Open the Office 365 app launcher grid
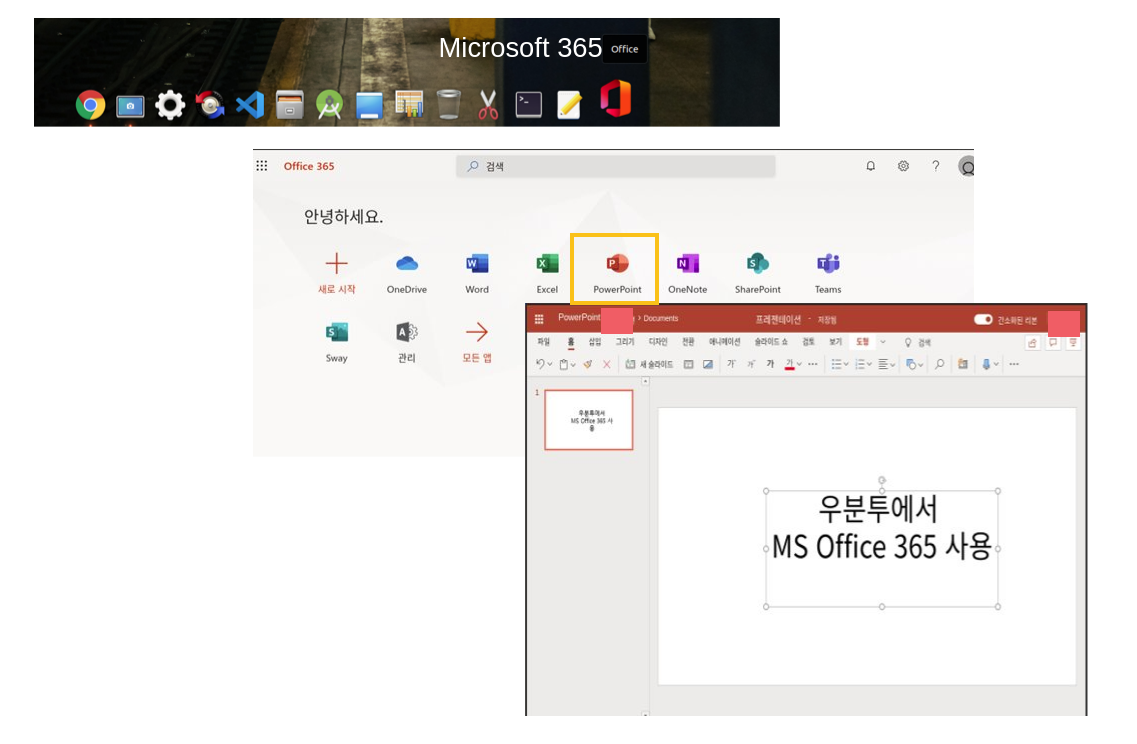Viewport: 1137px width, 744px height. (262, 166)
